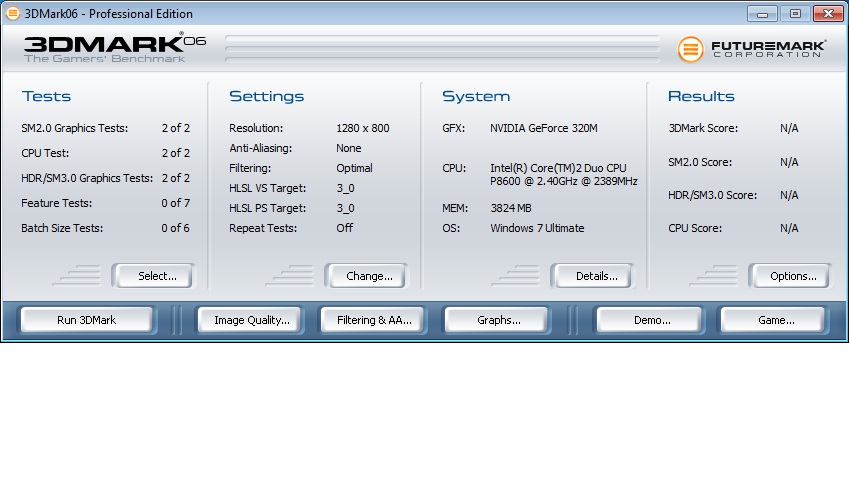Click the window title '3DMark06 - Professional Edition'
The height and width of the screenshot is (480, 849).
pos(108,14)
